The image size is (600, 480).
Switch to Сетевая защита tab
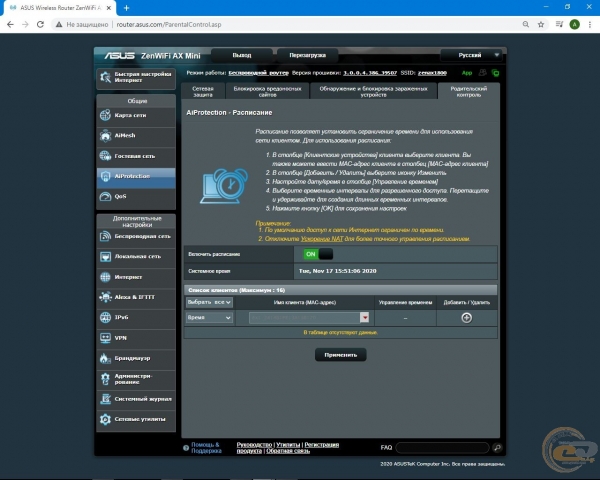(203, 91)
